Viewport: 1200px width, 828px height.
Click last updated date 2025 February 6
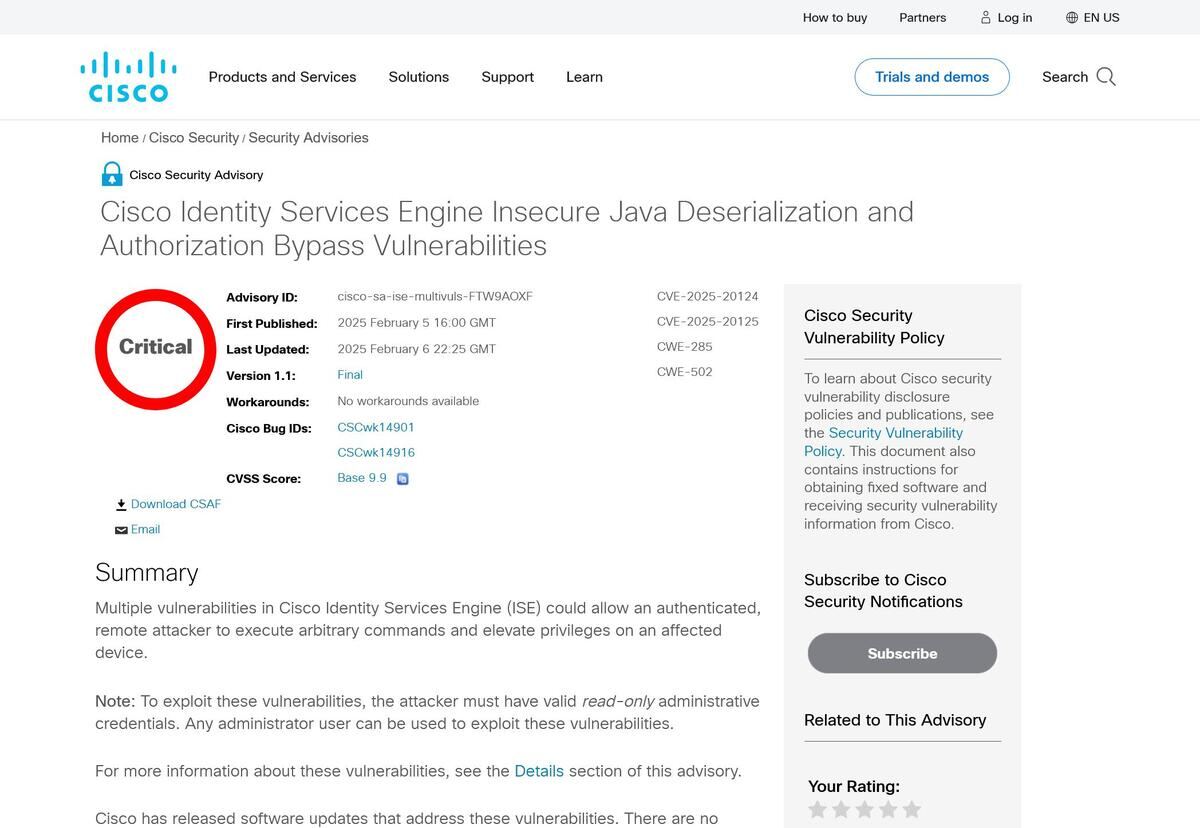[x=417, y=349]
